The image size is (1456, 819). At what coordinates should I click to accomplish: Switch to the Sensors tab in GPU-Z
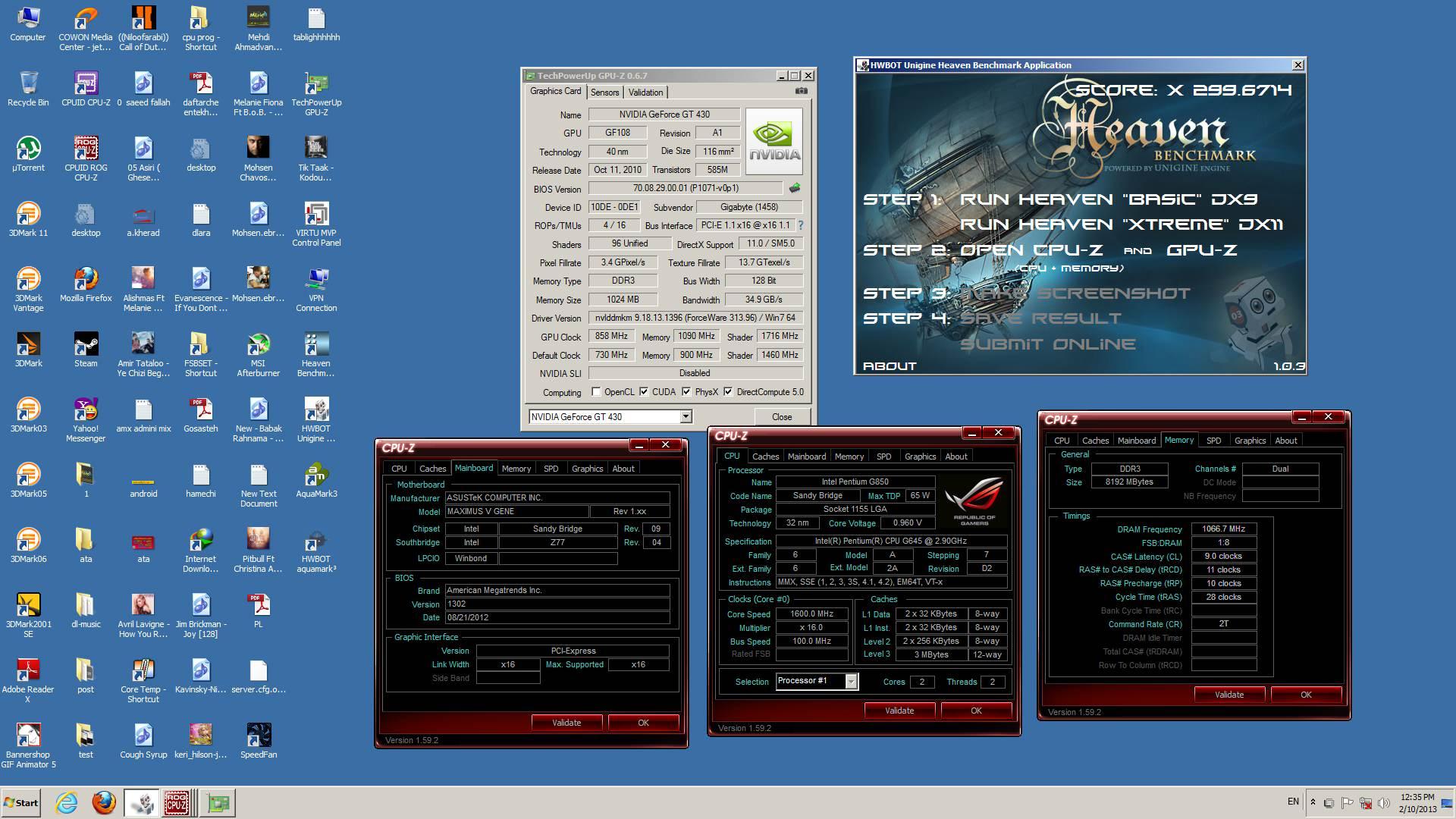click(604, 93)
